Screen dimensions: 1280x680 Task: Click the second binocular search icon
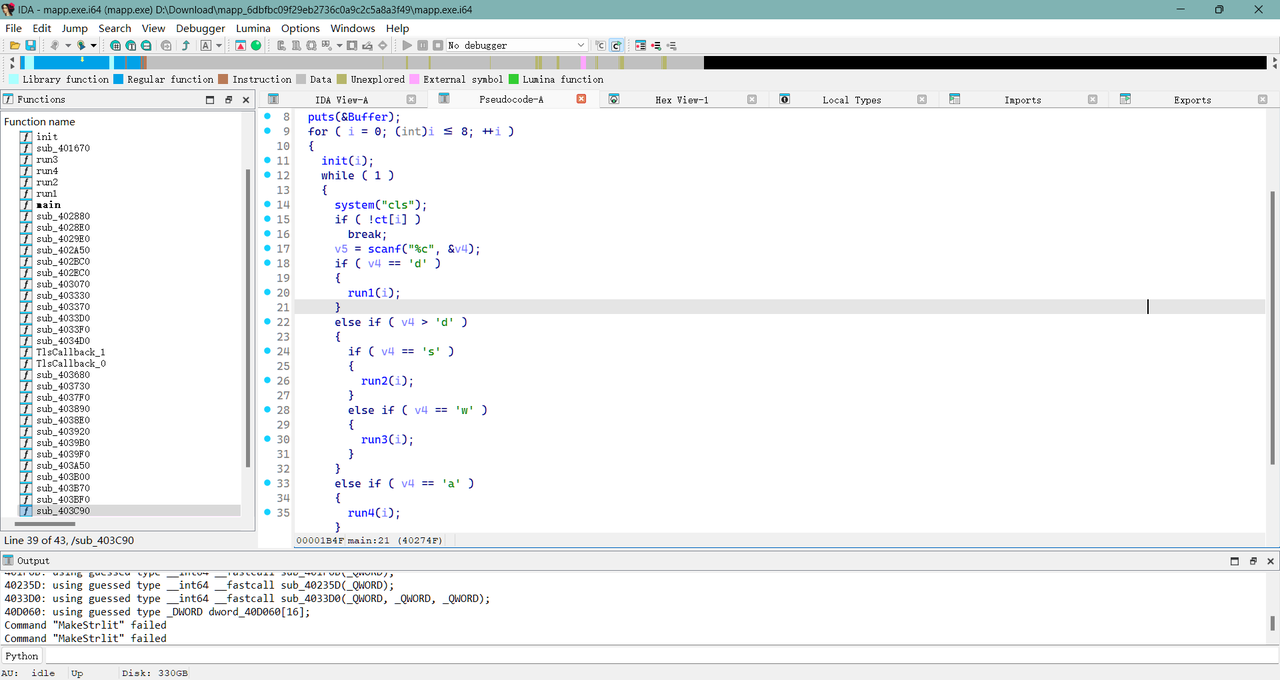tap(131, 45)
